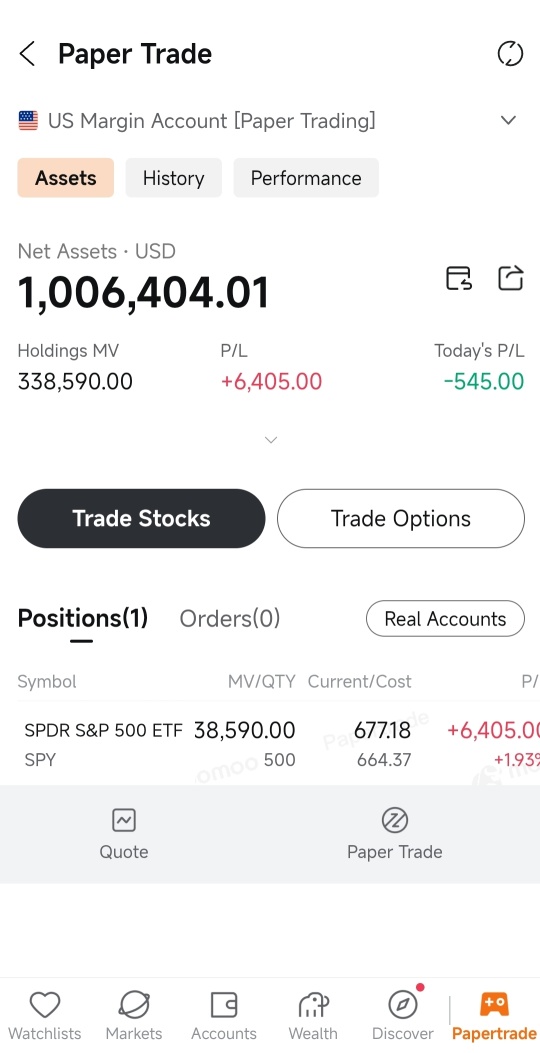540x1053 pixels.
Task: Expand the US Margin Account dropdown
Action: point(508,120)
